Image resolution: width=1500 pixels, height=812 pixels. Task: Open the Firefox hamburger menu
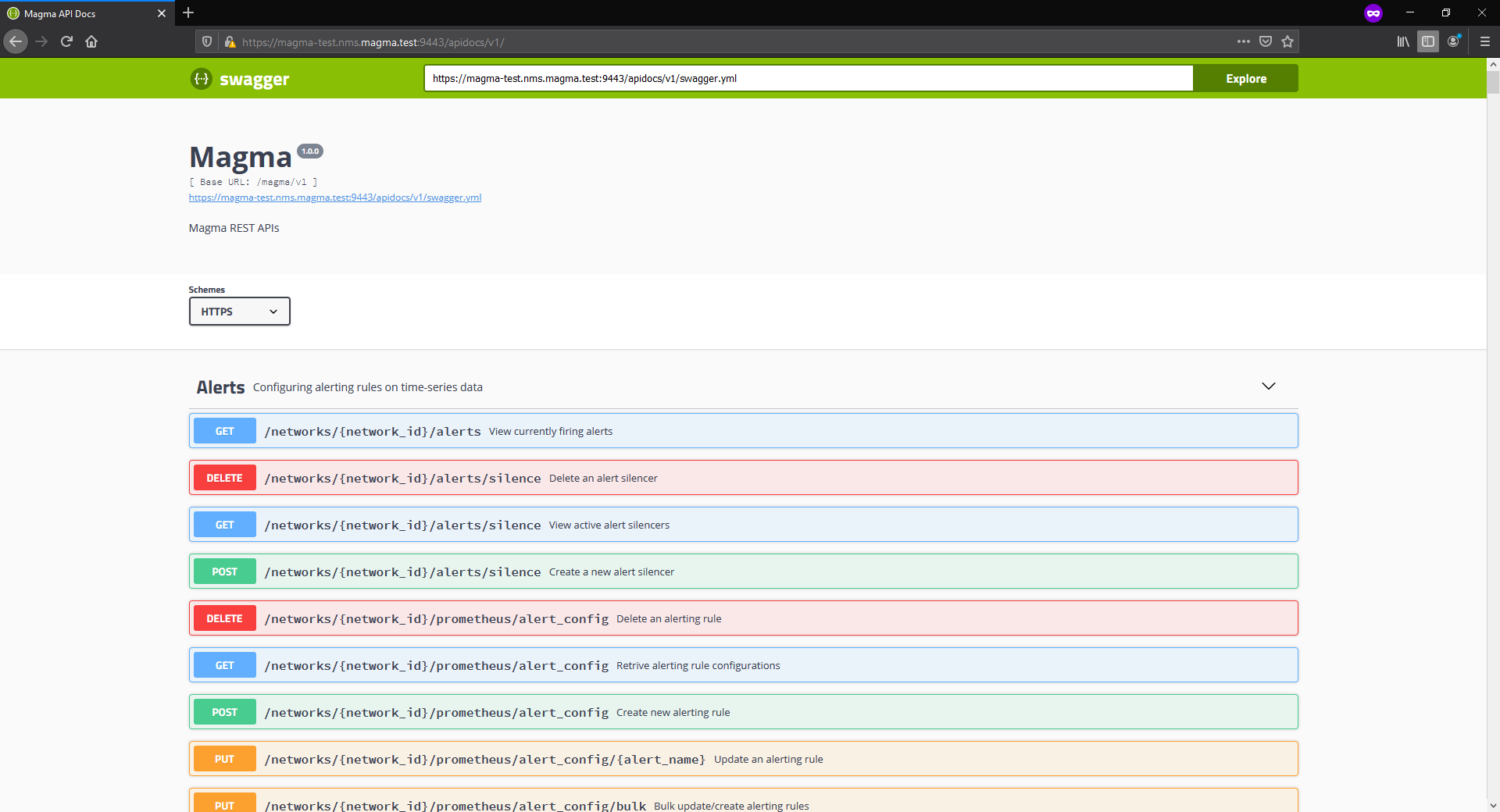pyautogui.click(x=1485, y=41)
